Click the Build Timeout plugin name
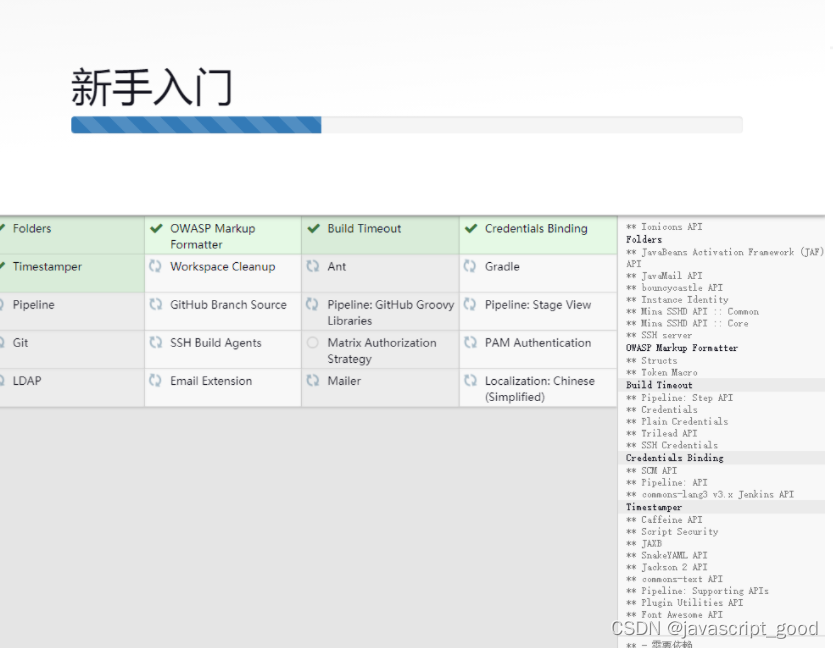 [364, 228]
